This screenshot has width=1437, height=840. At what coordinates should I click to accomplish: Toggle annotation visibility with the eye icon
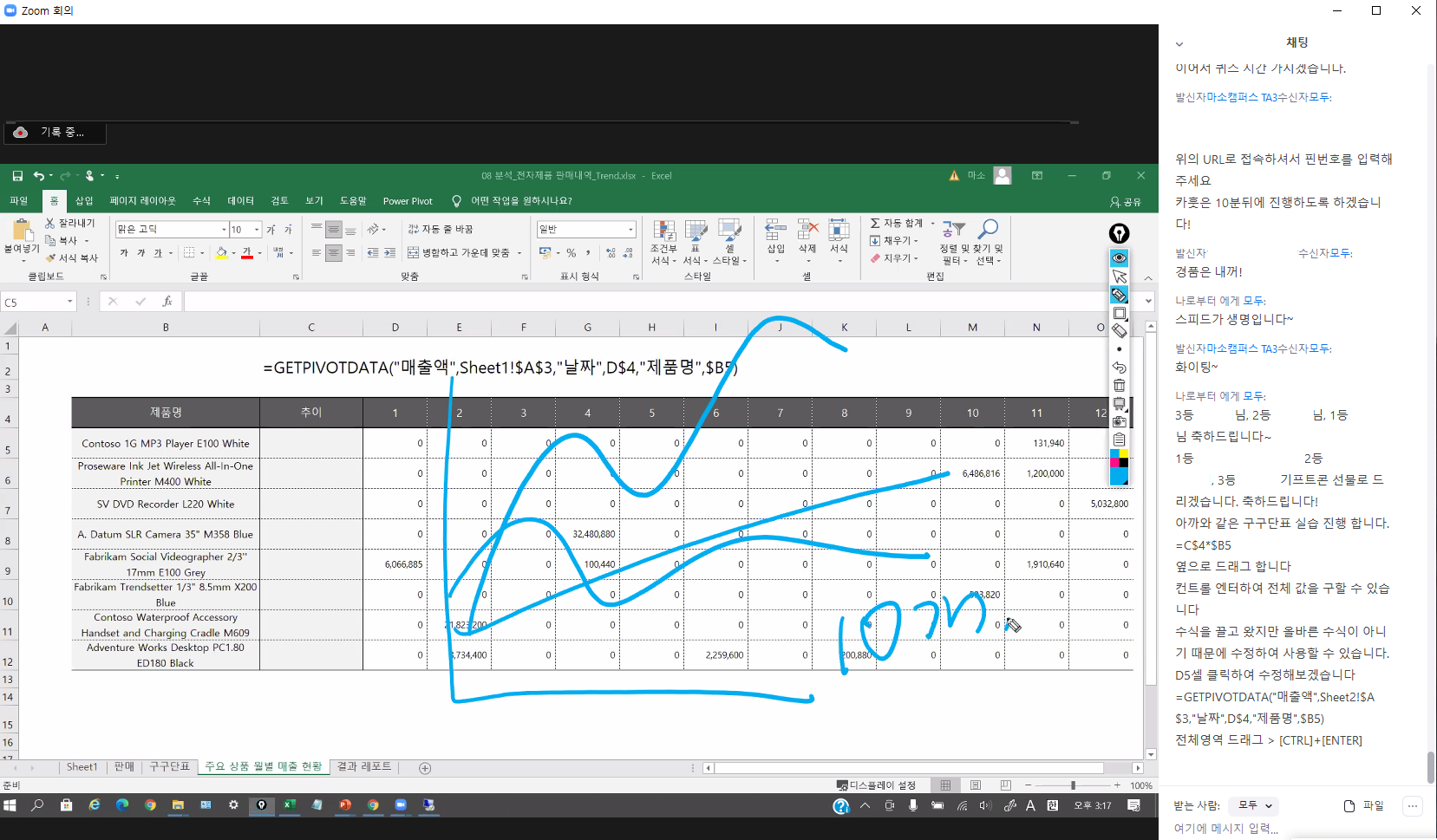[x=1120, y=258]
